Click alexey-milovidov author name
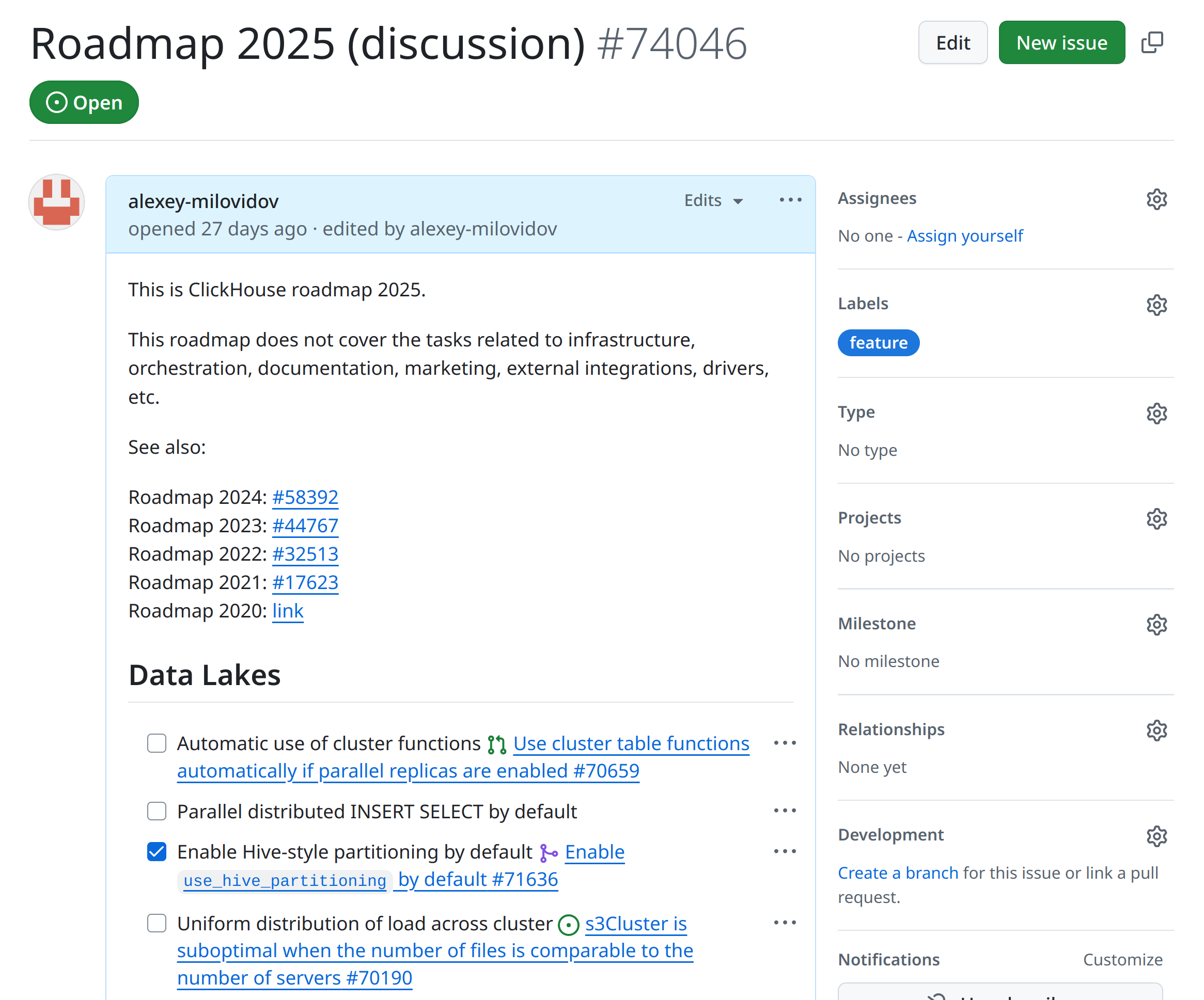Viewport: 1204px width, 1000px height. pyautogui.click(x=204, y=201)
